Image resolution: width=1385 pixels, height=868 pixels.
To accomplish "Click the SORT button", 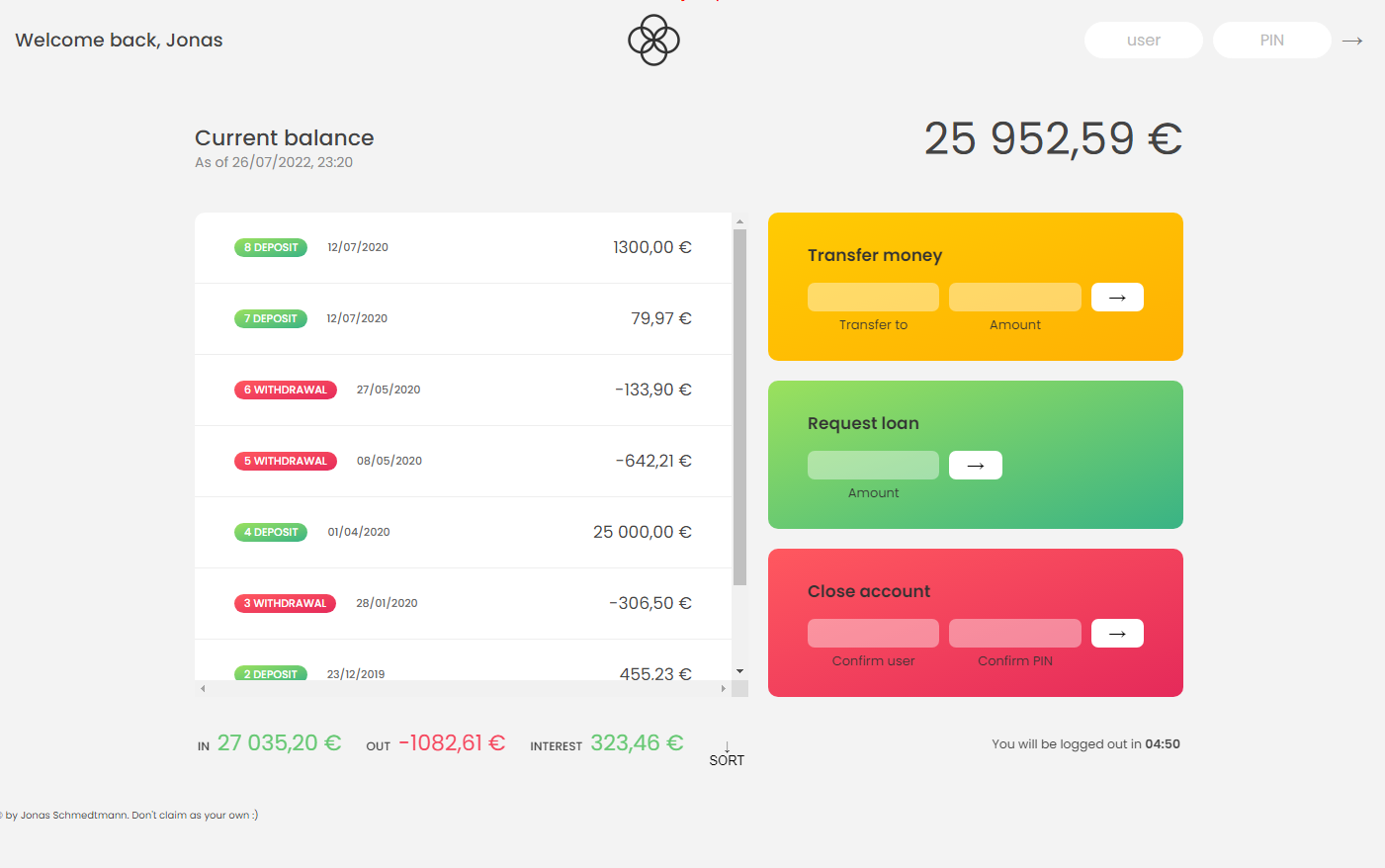I will click(727, 753).
